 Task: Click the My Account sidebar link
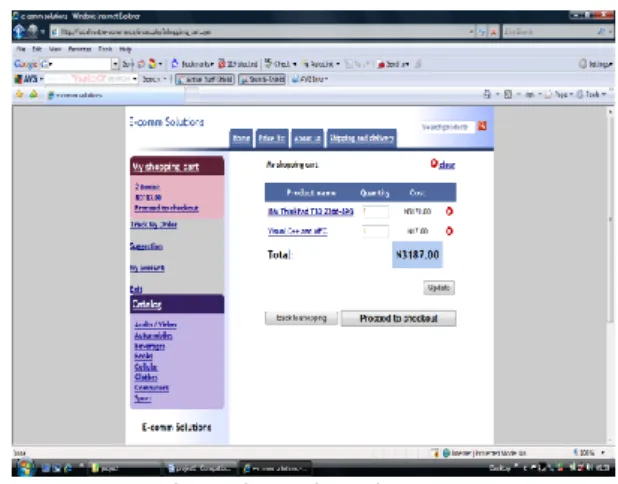(147, 268)
